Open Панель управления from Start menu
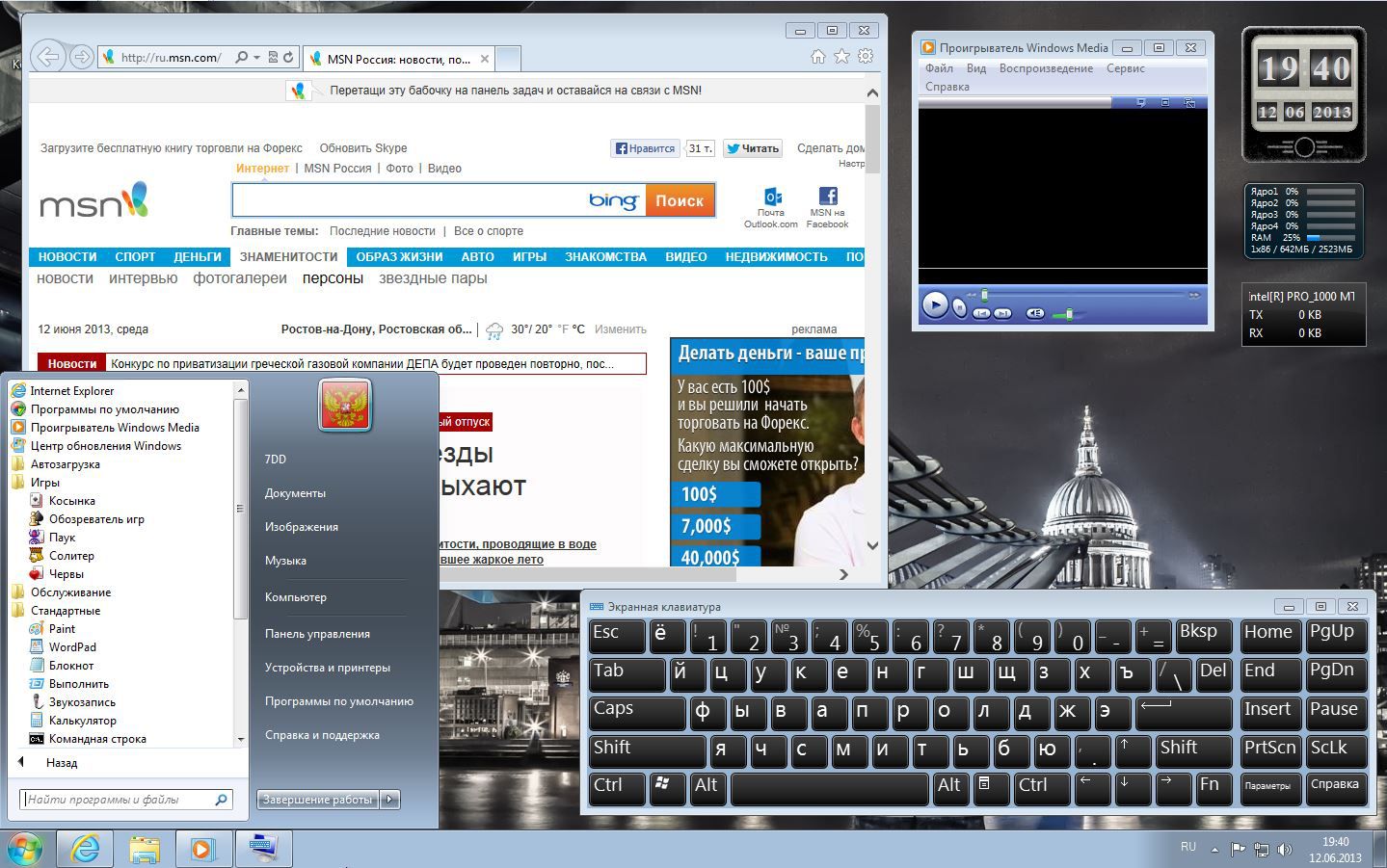The image size is (1387, 868). [x=317, y=634]
